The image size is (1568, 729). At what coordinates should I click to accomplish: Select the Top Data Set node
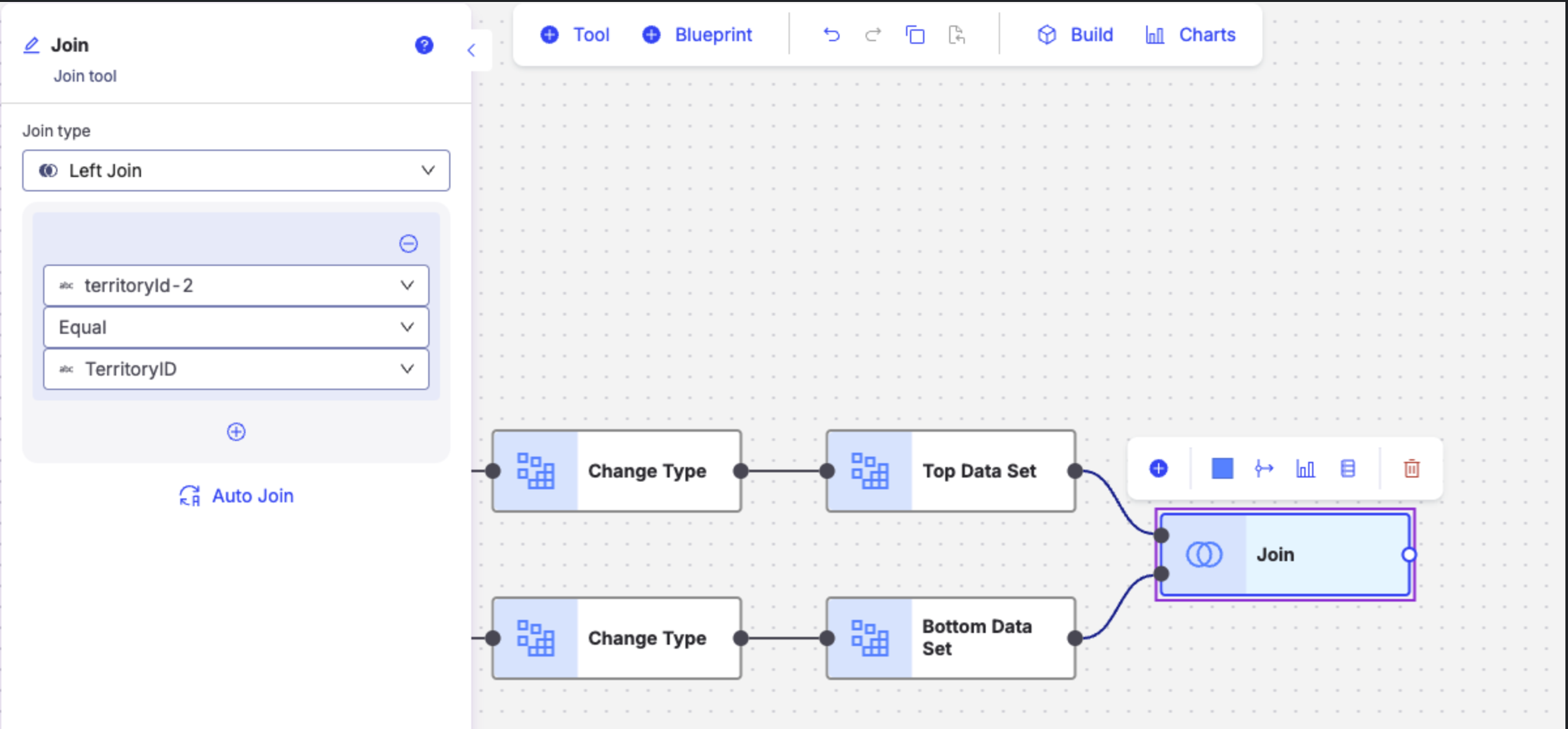click(951, 471)
